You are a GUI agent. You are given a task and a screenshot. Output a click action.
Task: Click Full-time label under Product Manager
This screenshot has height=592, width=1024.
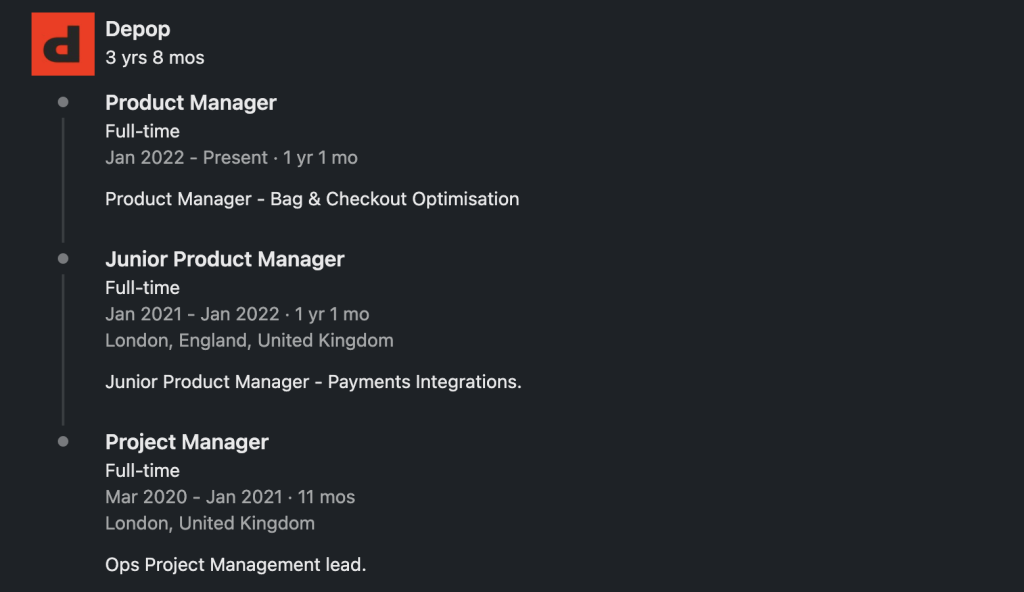[x=142, y=131]
